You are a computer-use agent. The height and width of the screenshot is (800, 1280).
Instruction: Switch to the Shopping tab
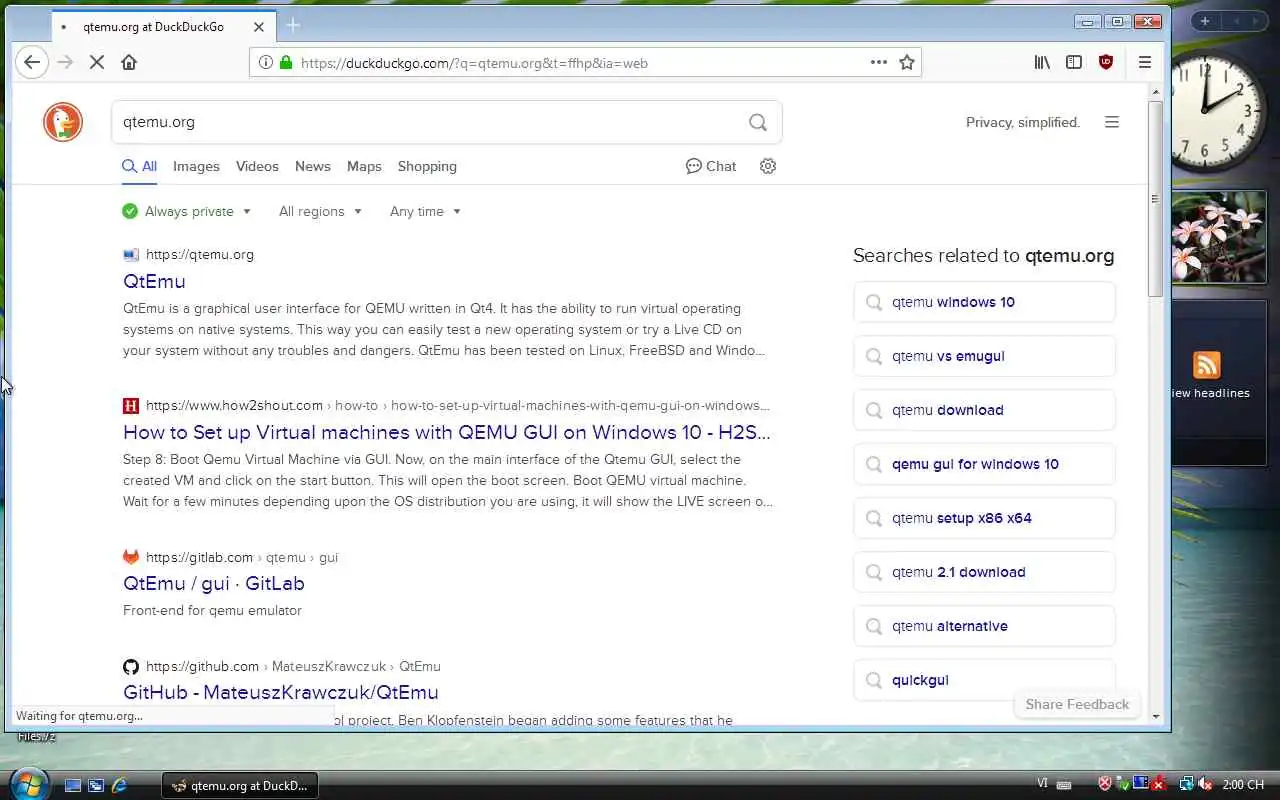point(427,166)
